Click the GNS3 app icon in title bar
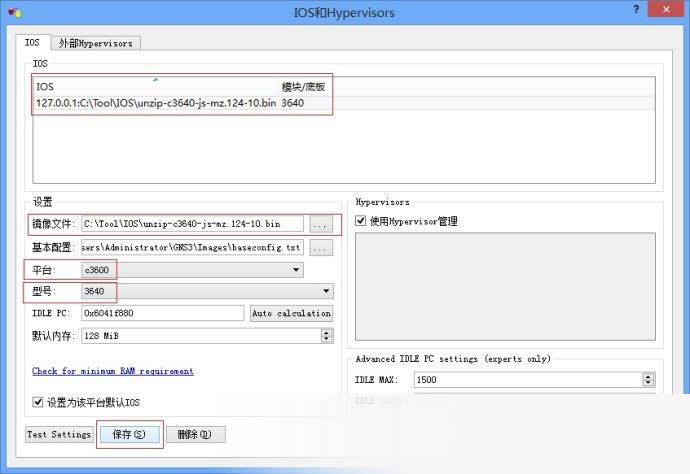Image resolution: width=690 pixels, height=474 pixels. tap(14, 12)
